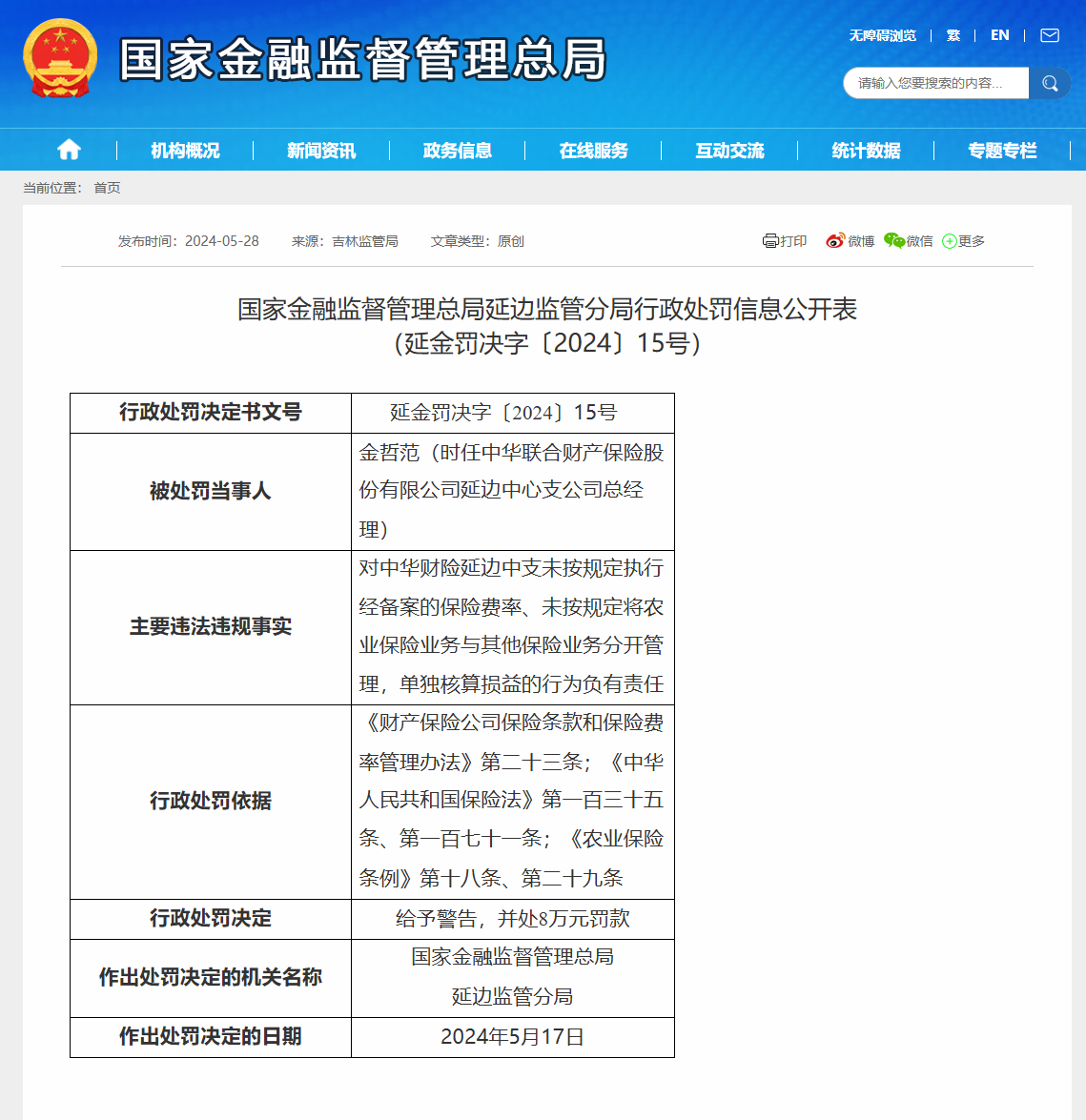Image resolution: width=1086 pixels, height=1120 pixels.
Task: Click the green plus more icon
Action: 949,241
